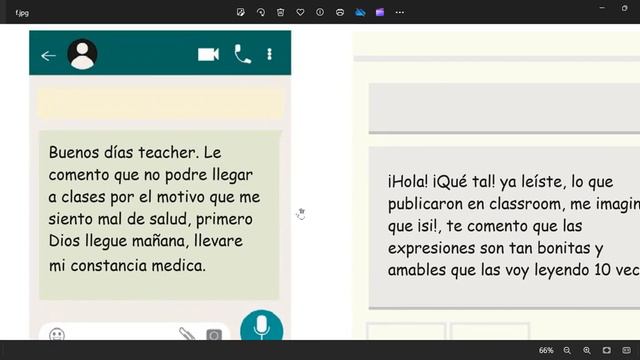Click the f.jpg file name in title bar
Image resolution: width=640 pixels, height=360 pixels.
(22, 13)
